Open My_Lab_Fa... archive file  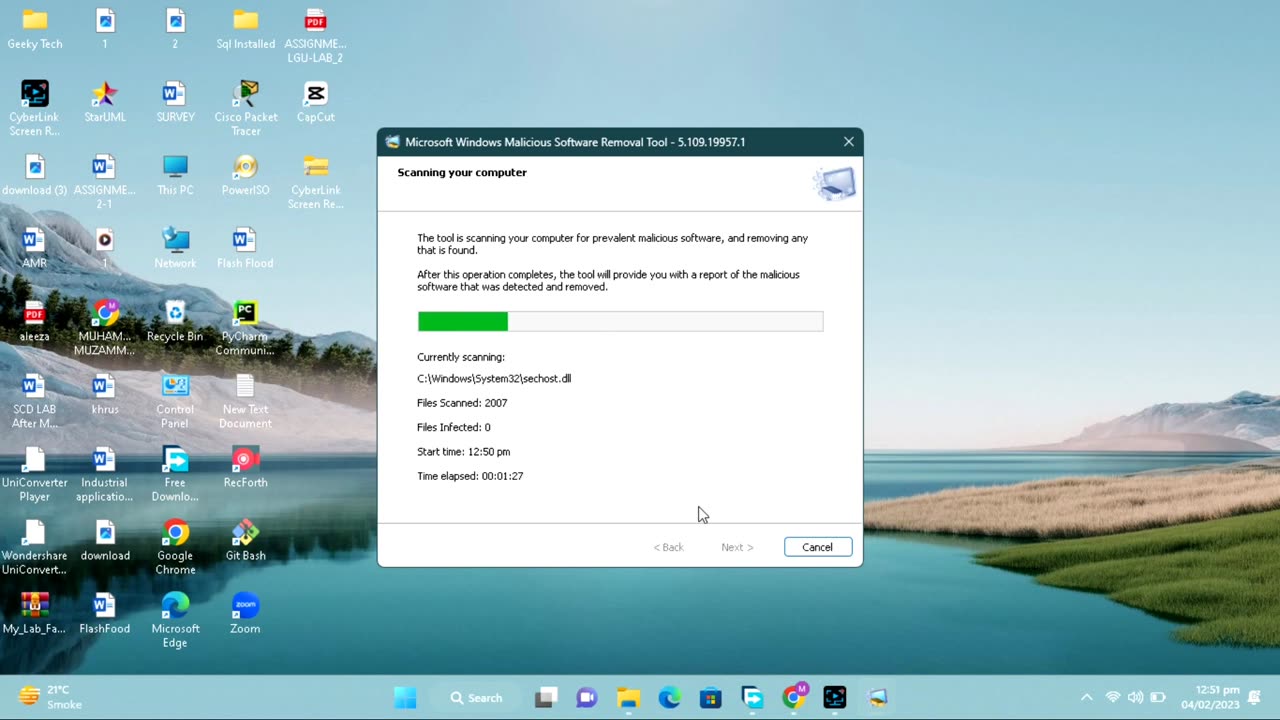(35, 614)
